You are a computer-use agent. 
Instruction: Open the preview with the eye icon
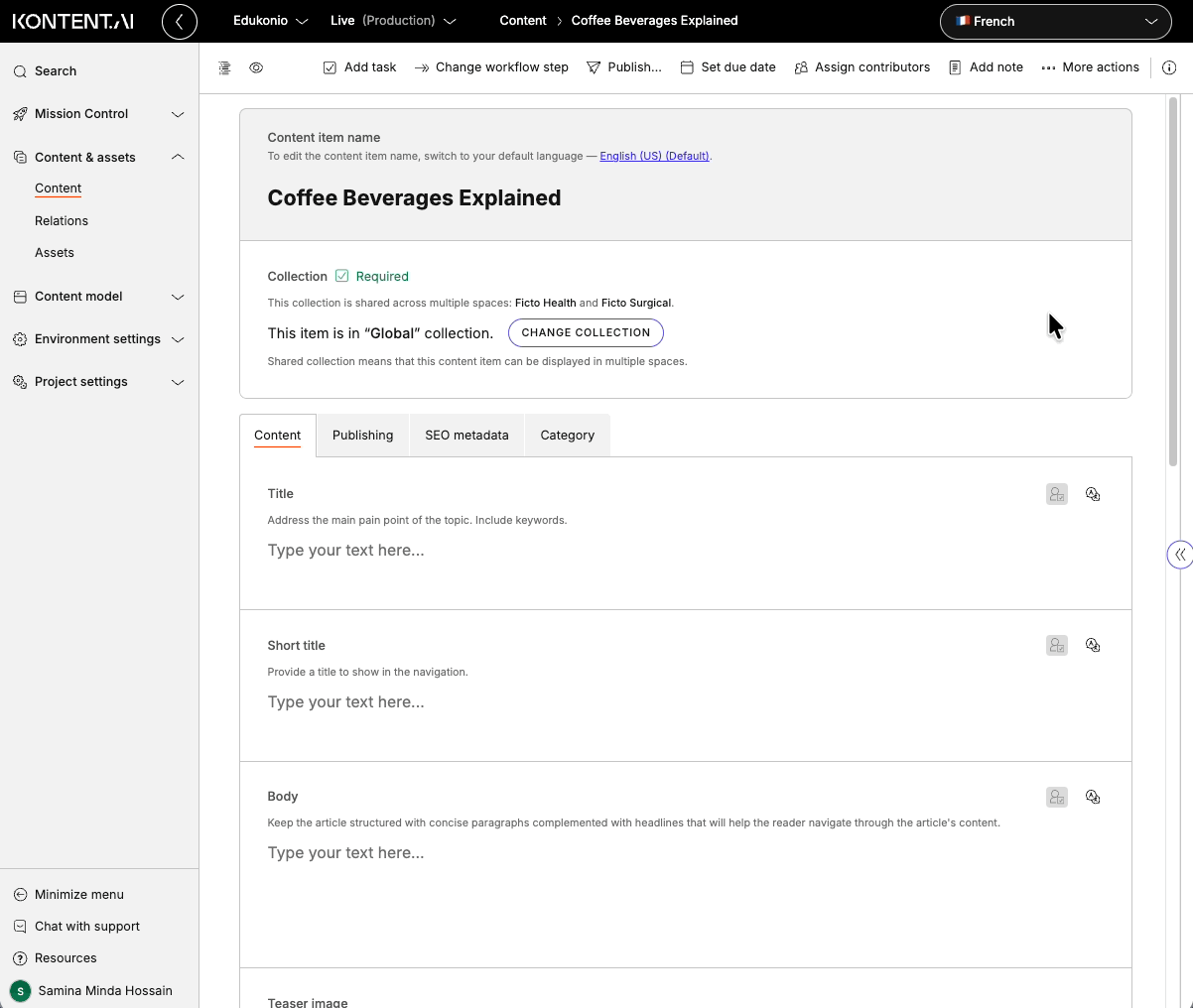[x=256, y=66]
